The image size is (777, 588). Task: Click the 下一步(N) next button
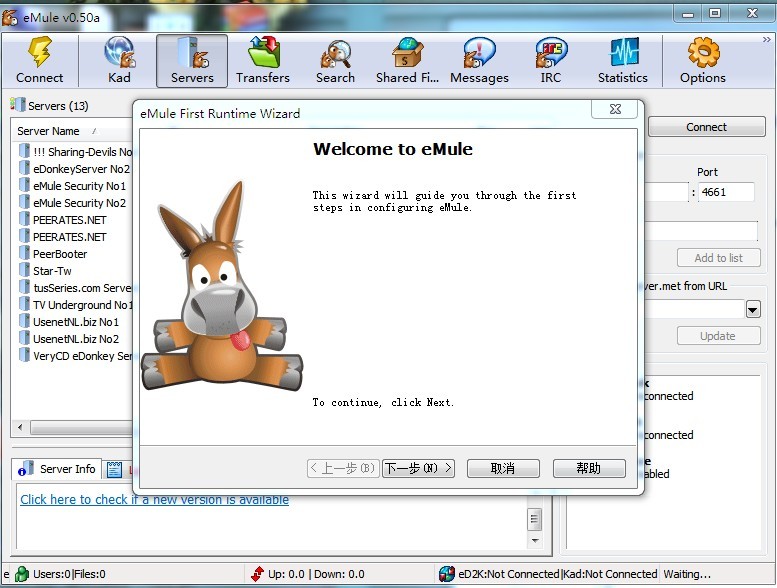[x=419, y=468]
